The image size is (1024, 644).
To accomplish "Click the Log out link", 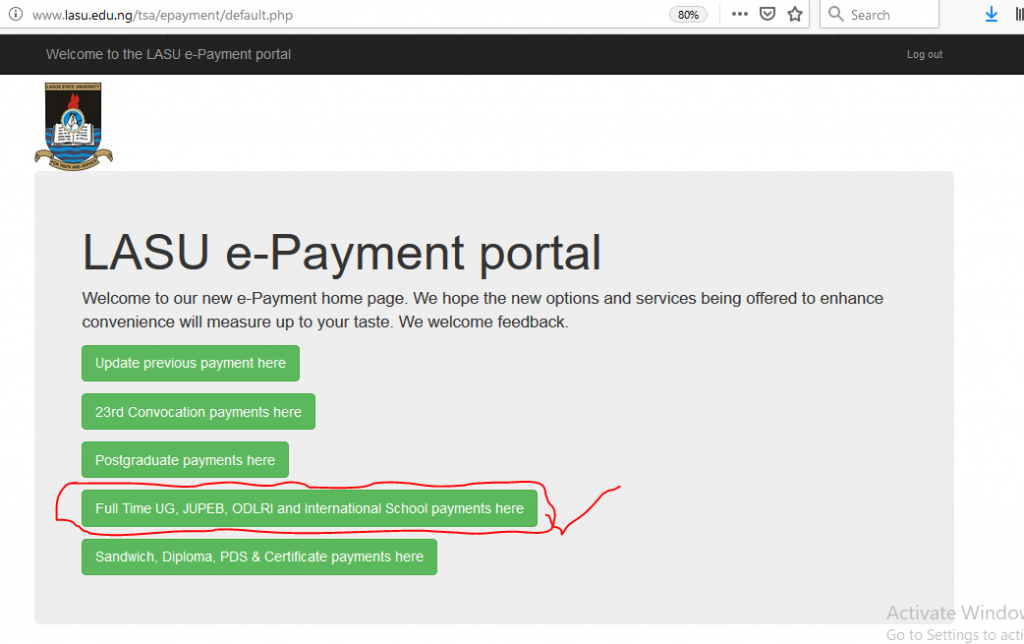I will pyautogui.click(x=924, y=55).
